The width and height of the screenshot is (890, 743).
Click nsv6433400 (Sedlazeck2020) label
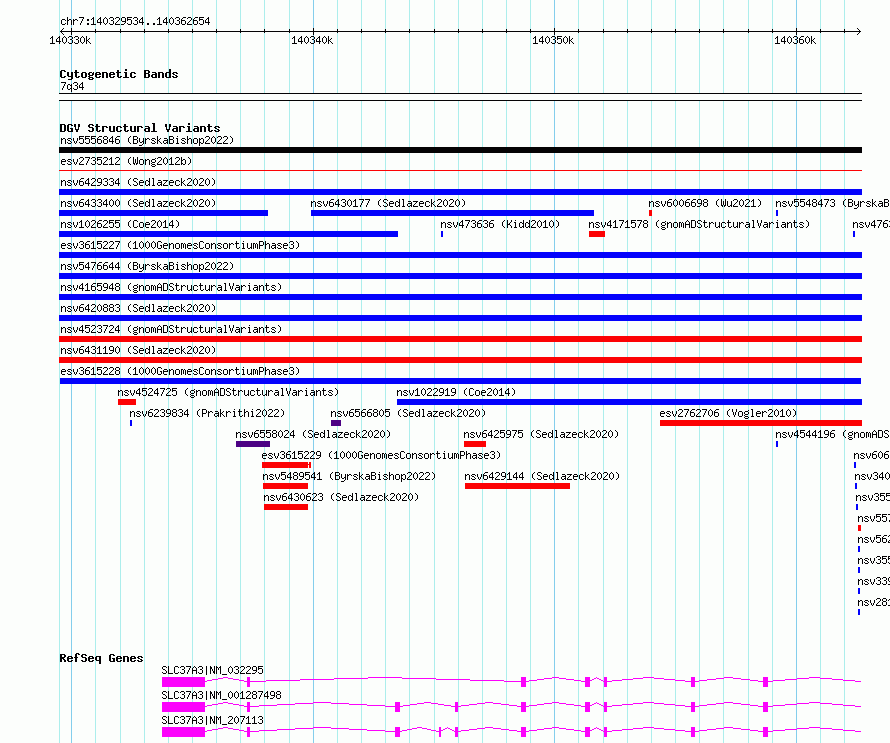click(138, 203)
